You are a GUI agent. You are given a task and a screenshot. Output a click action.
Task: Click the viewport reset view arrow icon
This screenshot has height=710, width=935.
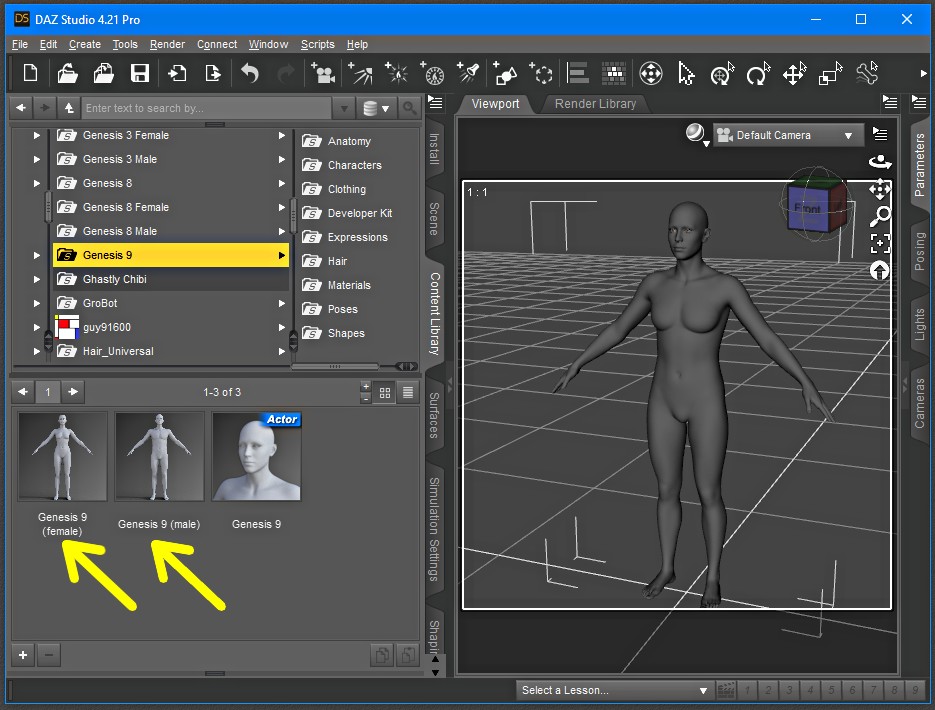(880, 271)
